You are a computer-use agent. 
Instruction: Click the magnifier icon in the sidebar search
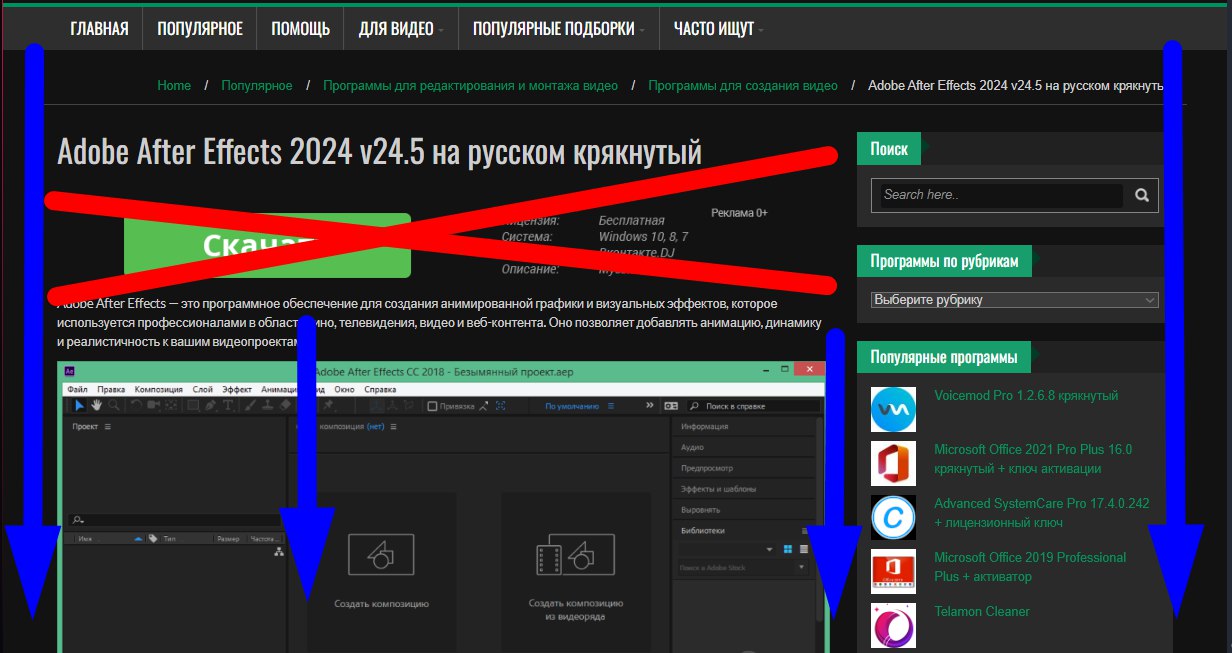point(1141,194)
